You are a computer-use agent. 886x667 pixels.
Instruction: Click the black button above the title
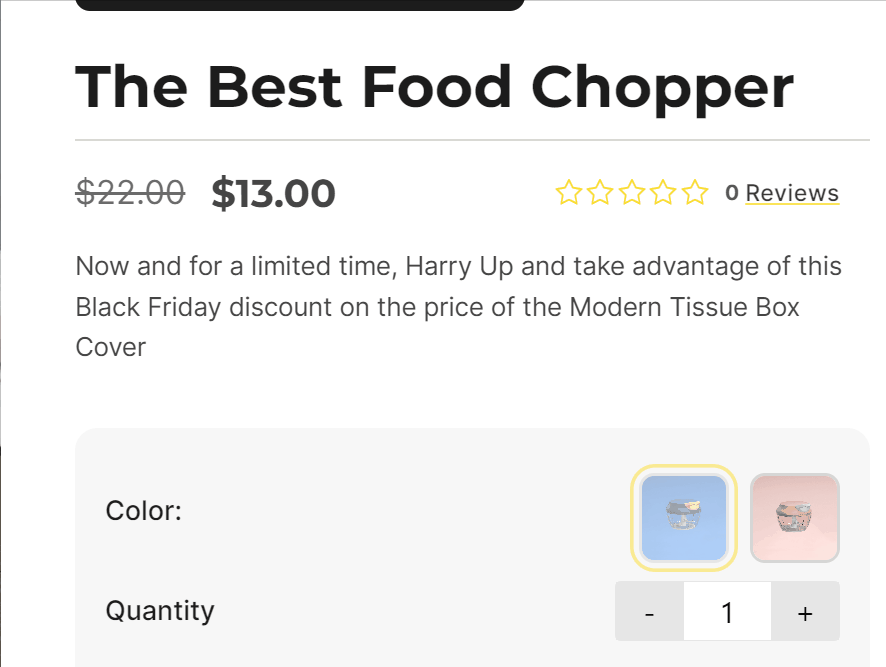pyautogui.click(x=300, y=5)
